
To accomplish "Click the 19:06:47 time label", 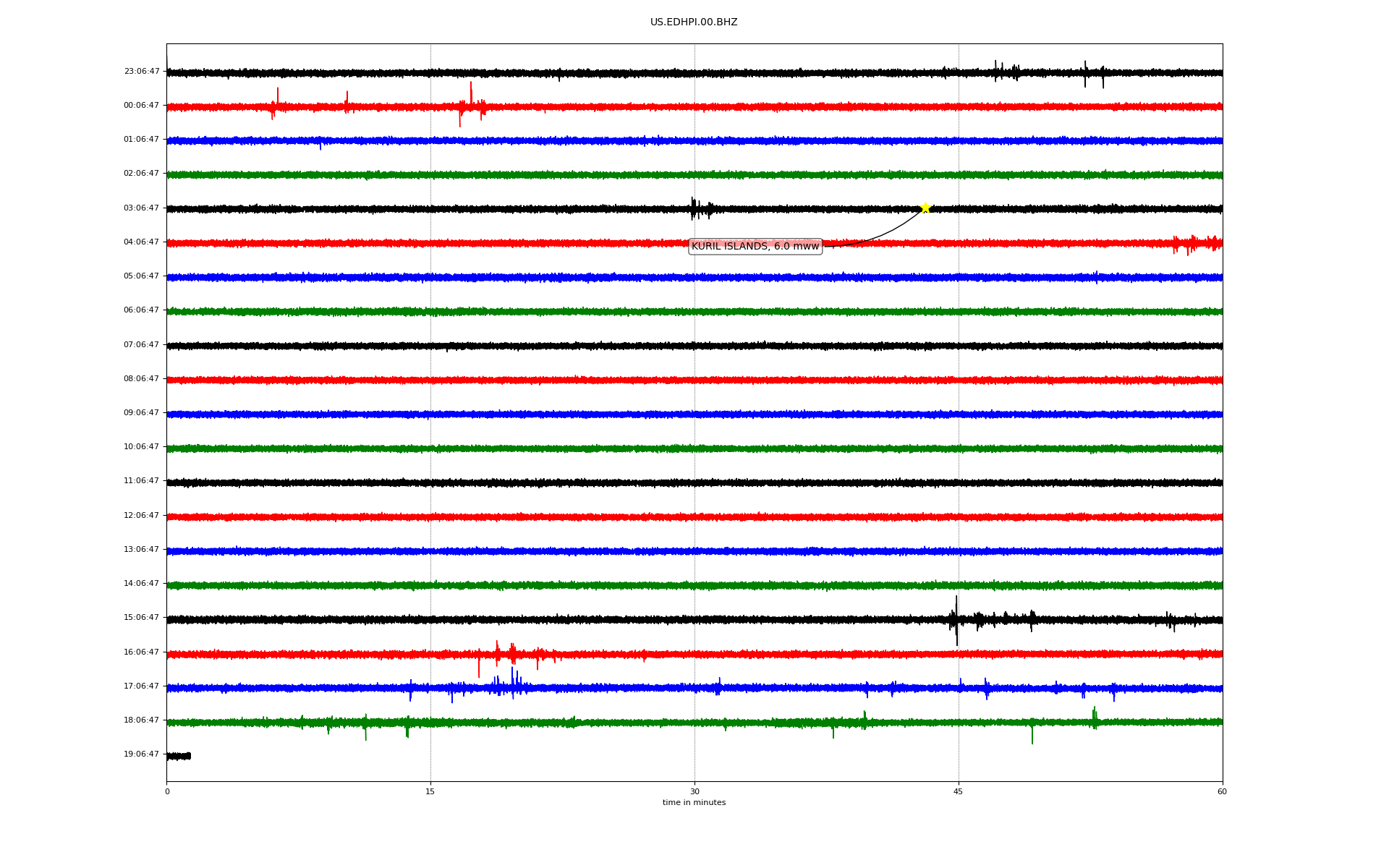I will point(142,754).
